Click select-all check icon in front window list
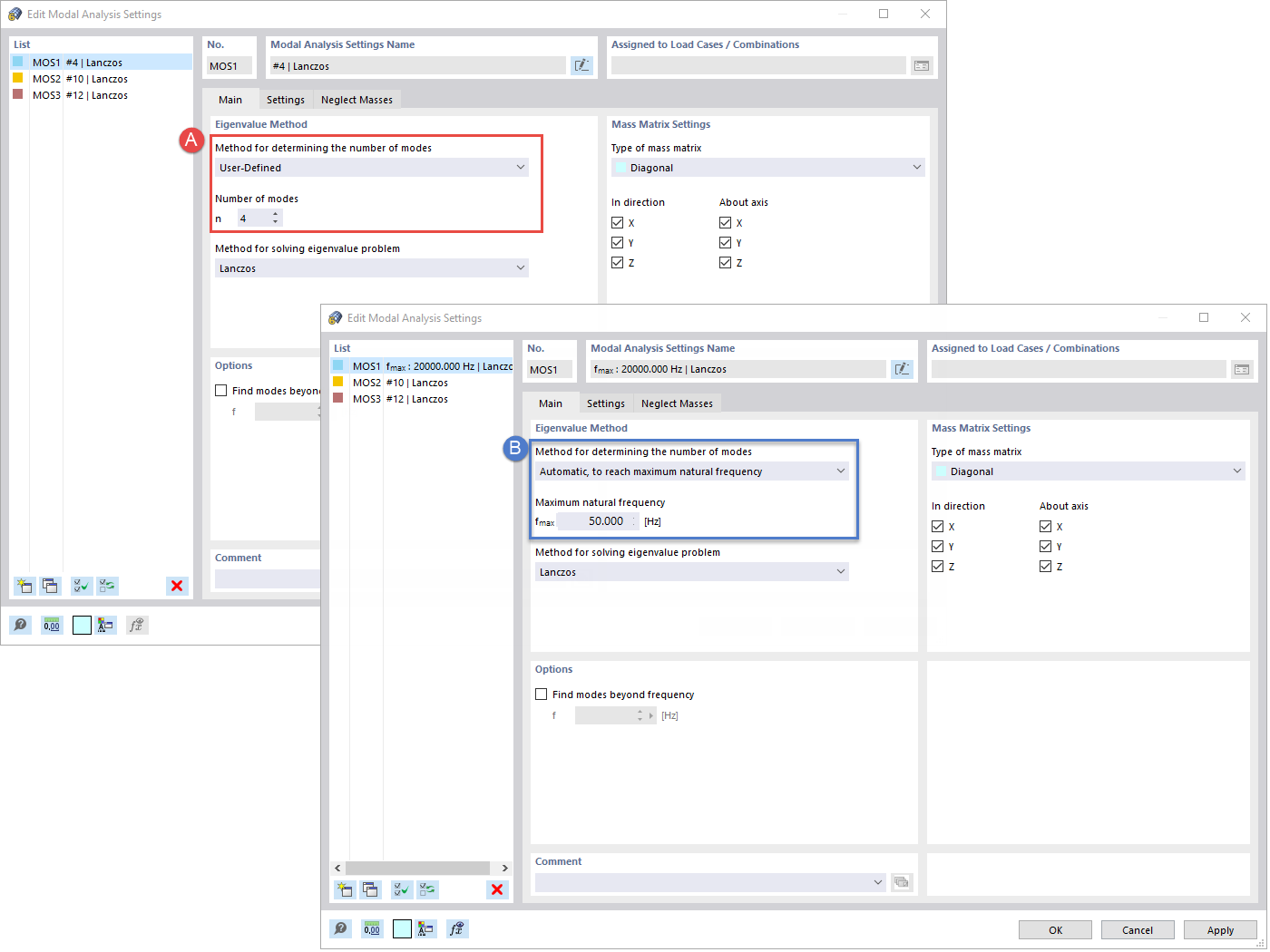The image size is (1270, 952). pyautogui.click(x=402, y=889)
